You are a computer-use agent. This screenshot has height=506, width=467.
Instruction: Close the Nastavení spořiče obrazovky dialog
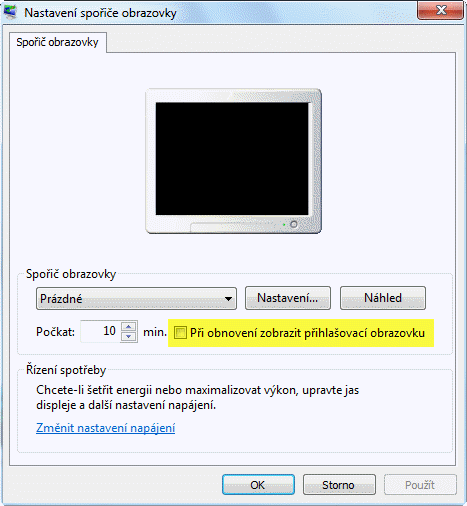point(440,10)
